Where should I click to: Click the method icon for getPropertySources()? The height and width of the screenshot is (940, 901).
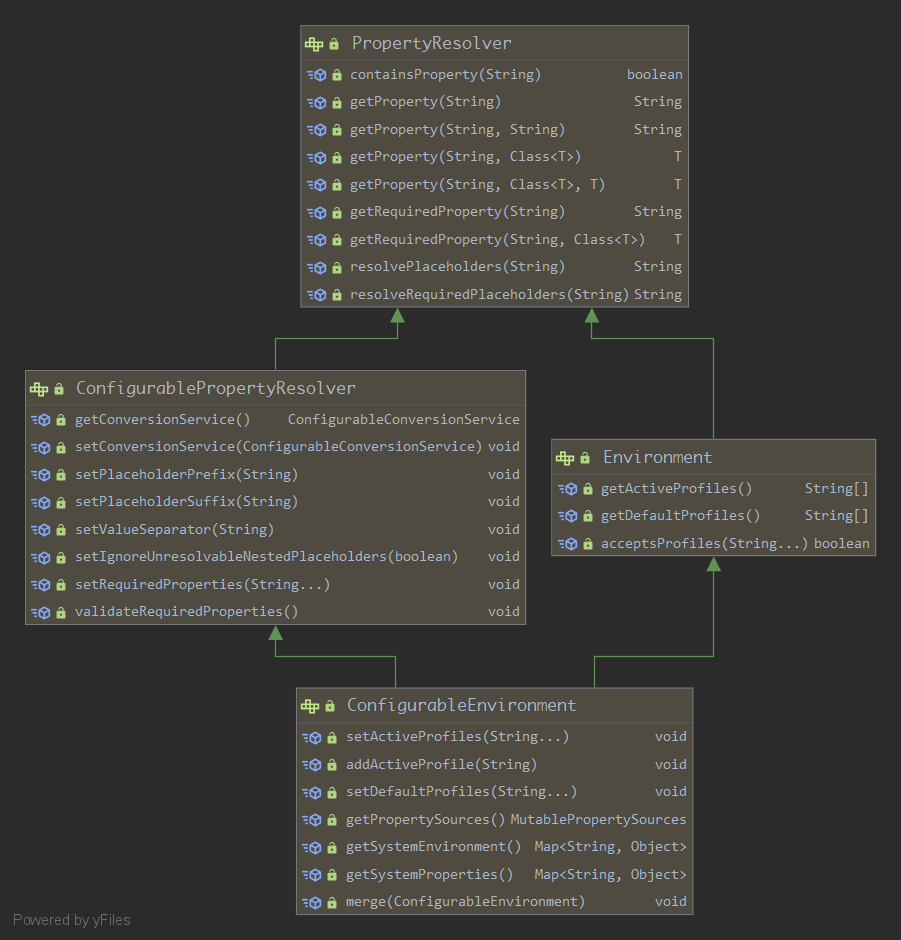[x=312, y=820]
